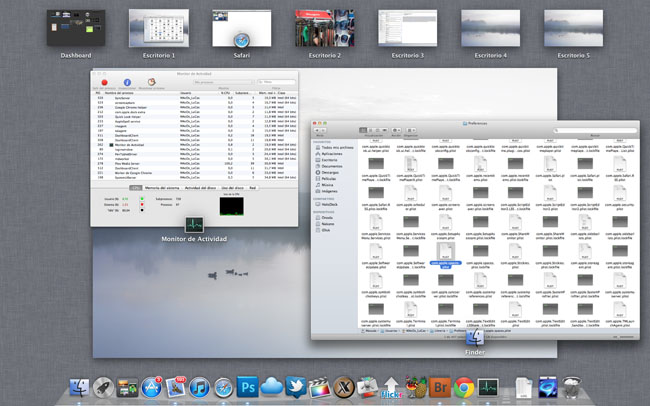The width and height of the screenshot is (650, 406).
Task: Launch Google Chrome from the Dock
Action: (463, 387)
